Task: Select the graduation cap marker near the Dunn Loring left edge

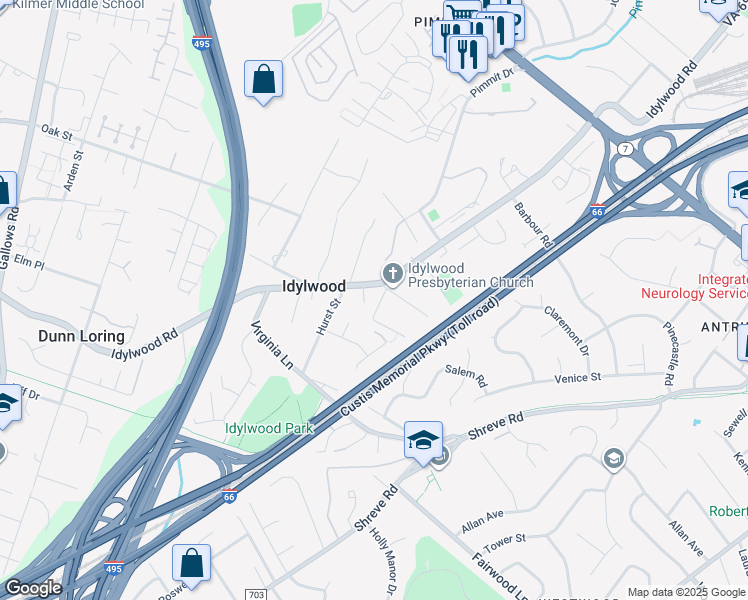Action: 7,405
